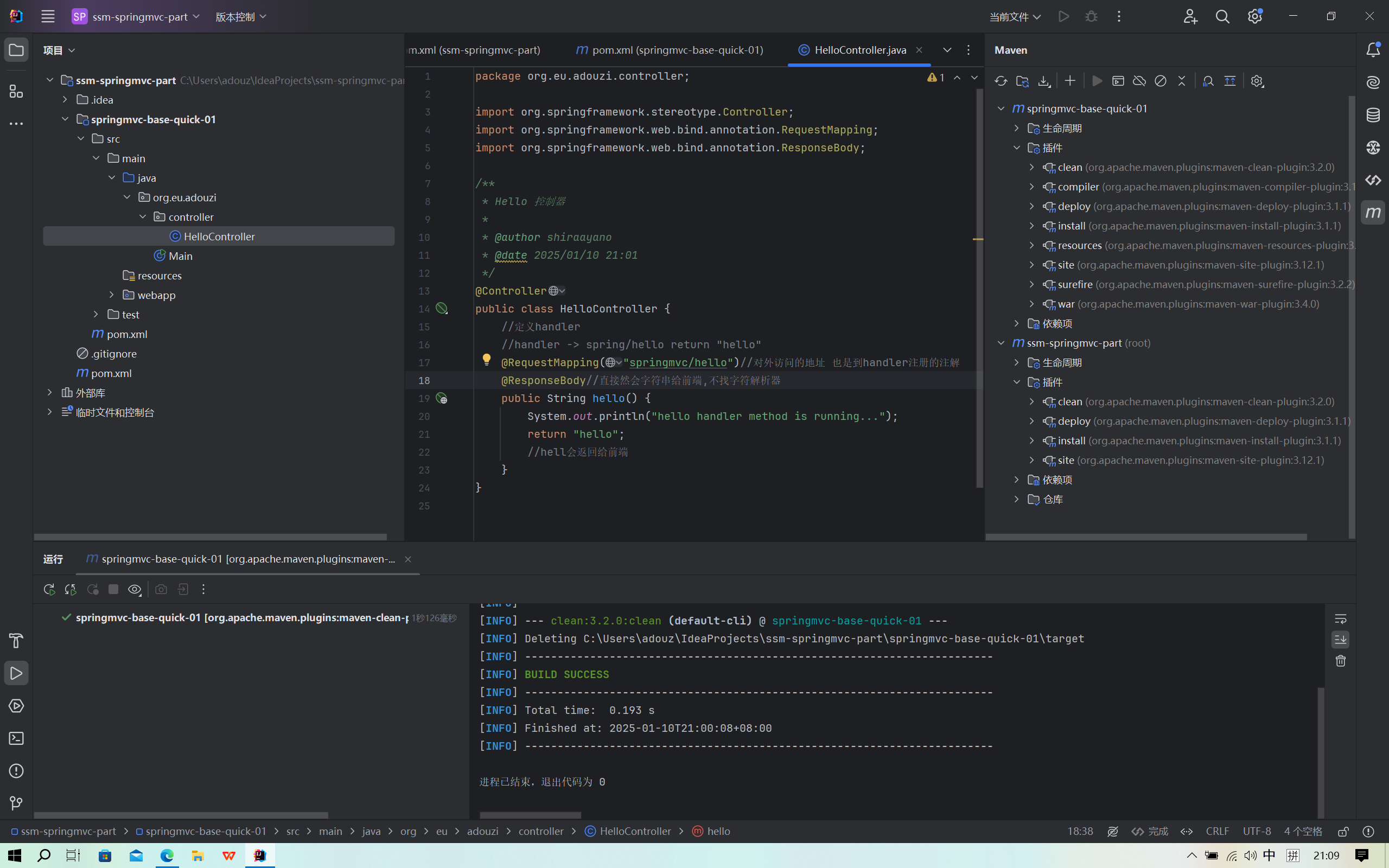
Task: Click HelloController breadcrumb in navigation bar
Action: click(634, 831)
